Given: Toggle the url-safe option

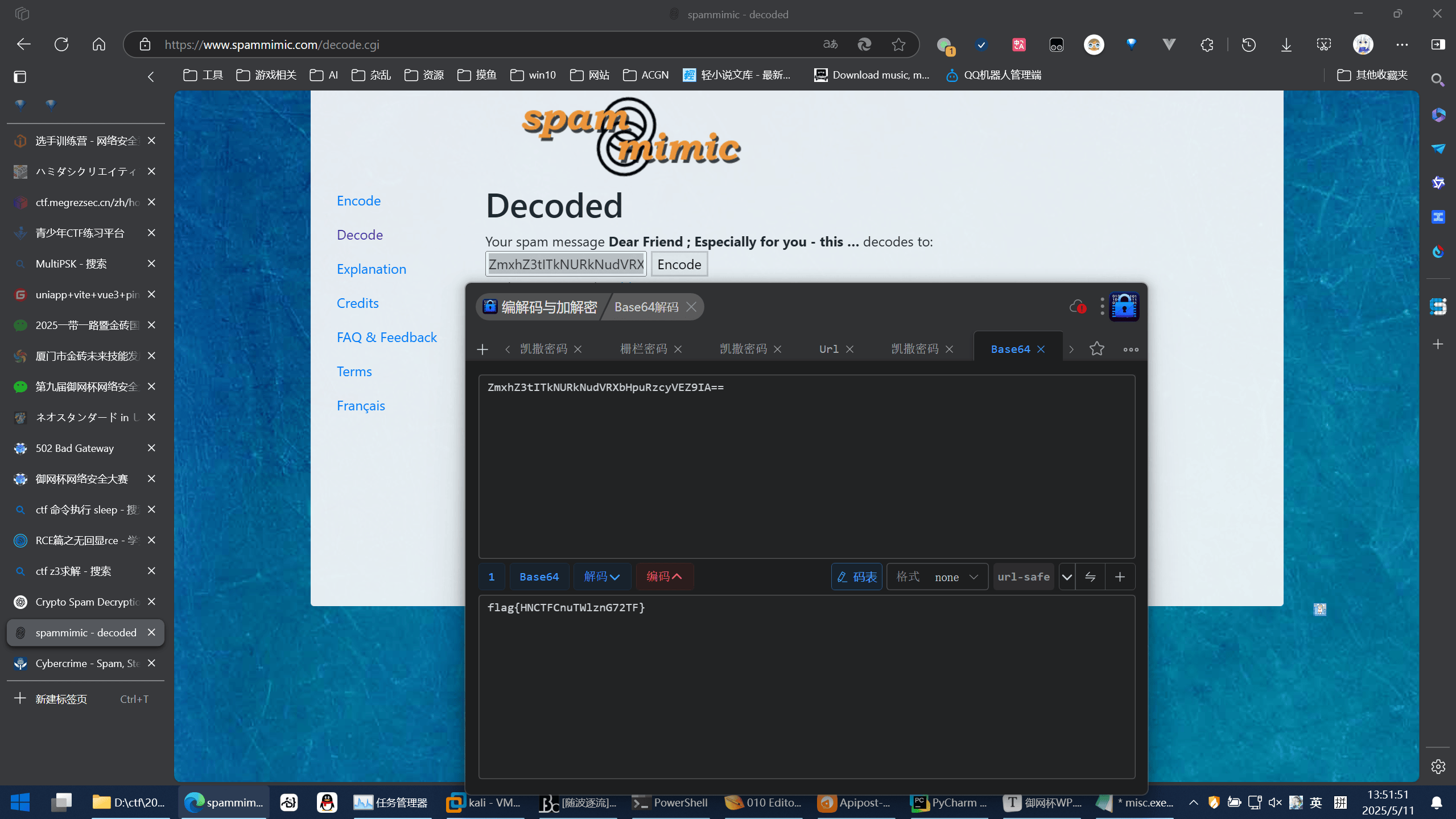Looking at the screenshot, I should pyautogui.click(x=1023, y=577).
